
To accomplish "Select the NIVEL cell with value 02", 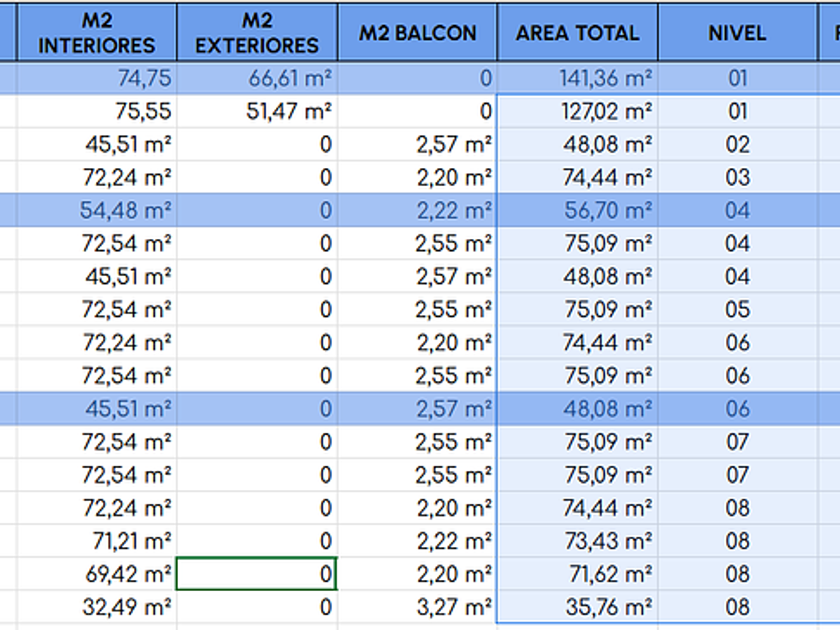I will coord(737,144).
